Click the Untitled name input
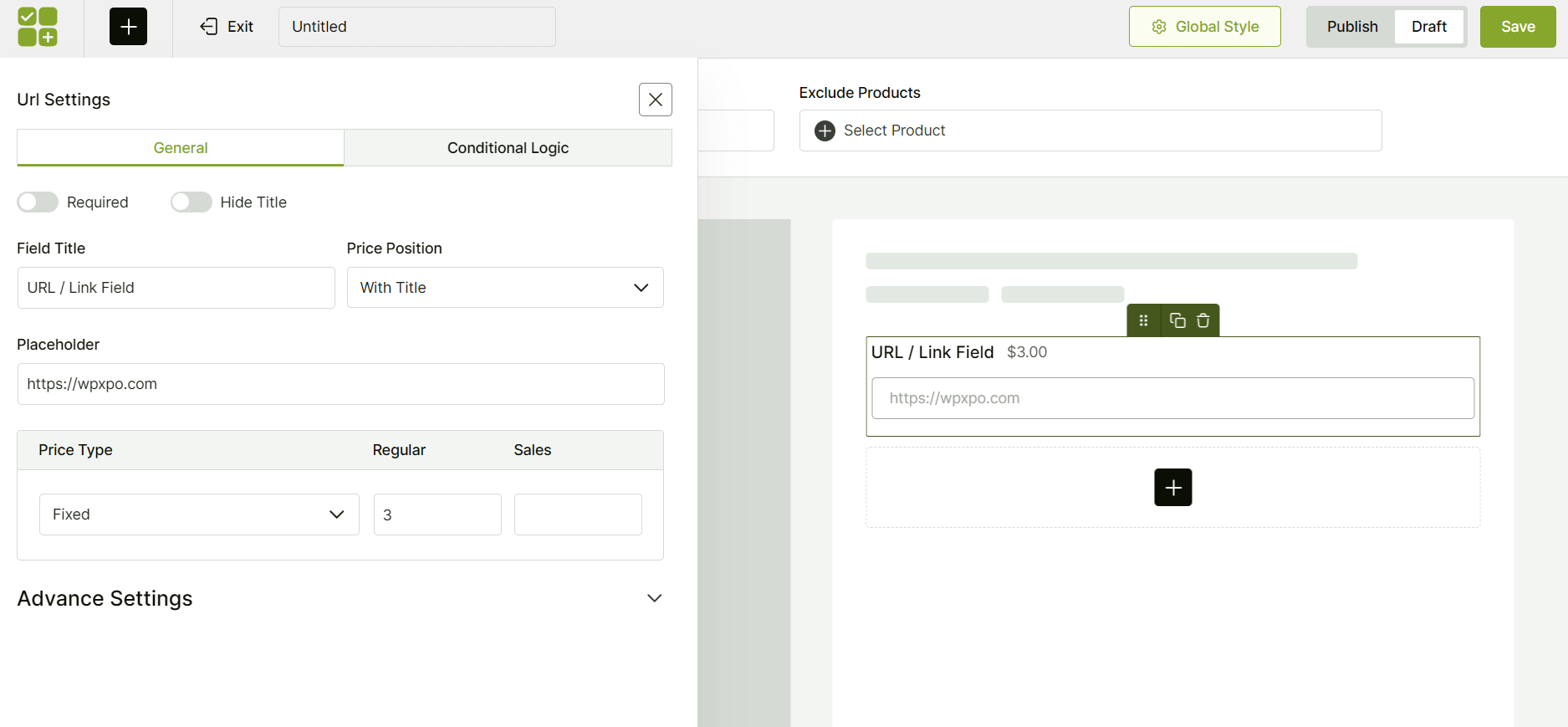 tap(417, 27)
